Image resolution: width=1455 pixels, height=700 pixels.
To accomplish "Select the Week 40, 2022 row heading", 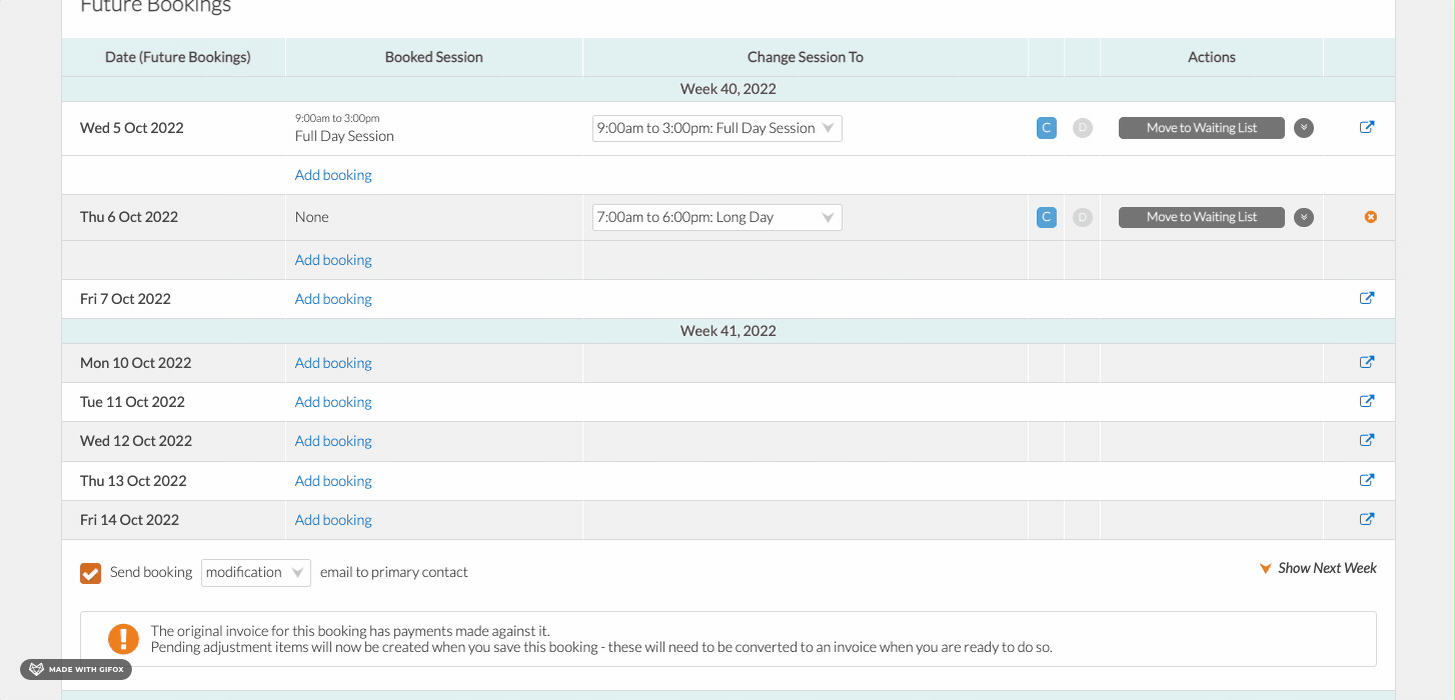I will coord(728,89).
